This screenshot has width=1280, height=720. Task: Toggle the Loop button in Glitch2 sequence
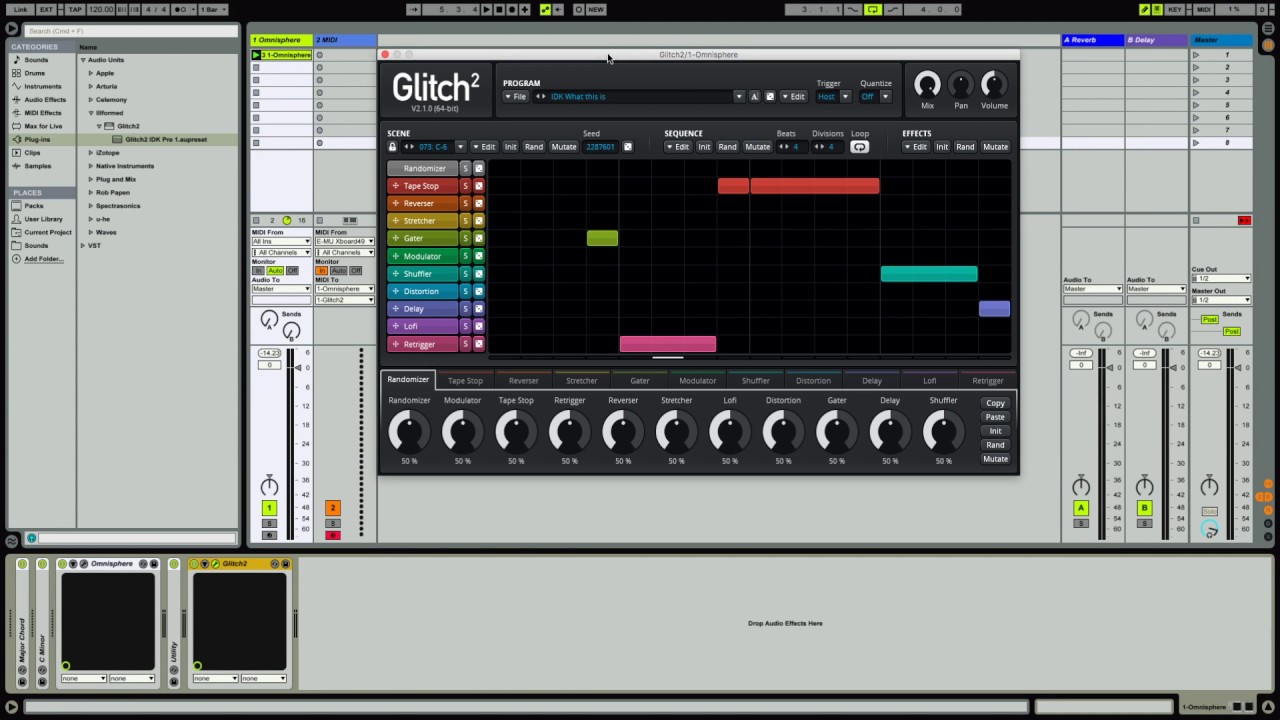coord(859,147)
